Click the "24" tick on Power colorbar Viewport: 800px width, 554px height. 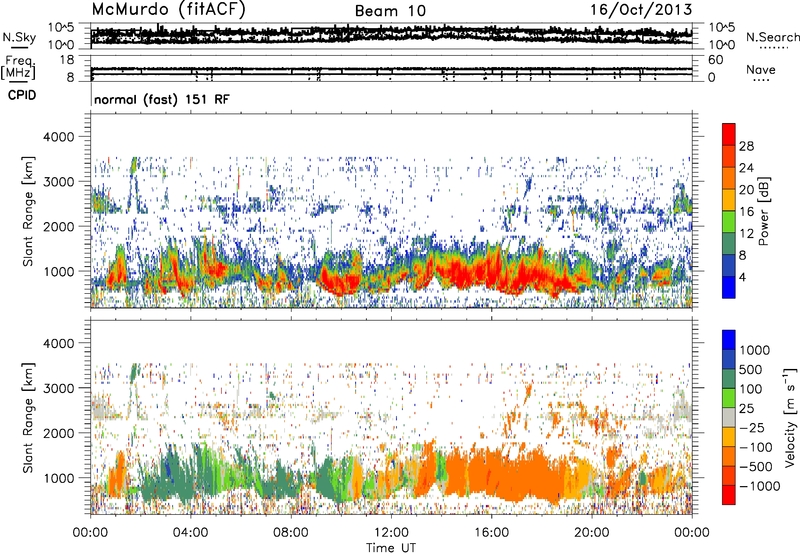point(746,168)
